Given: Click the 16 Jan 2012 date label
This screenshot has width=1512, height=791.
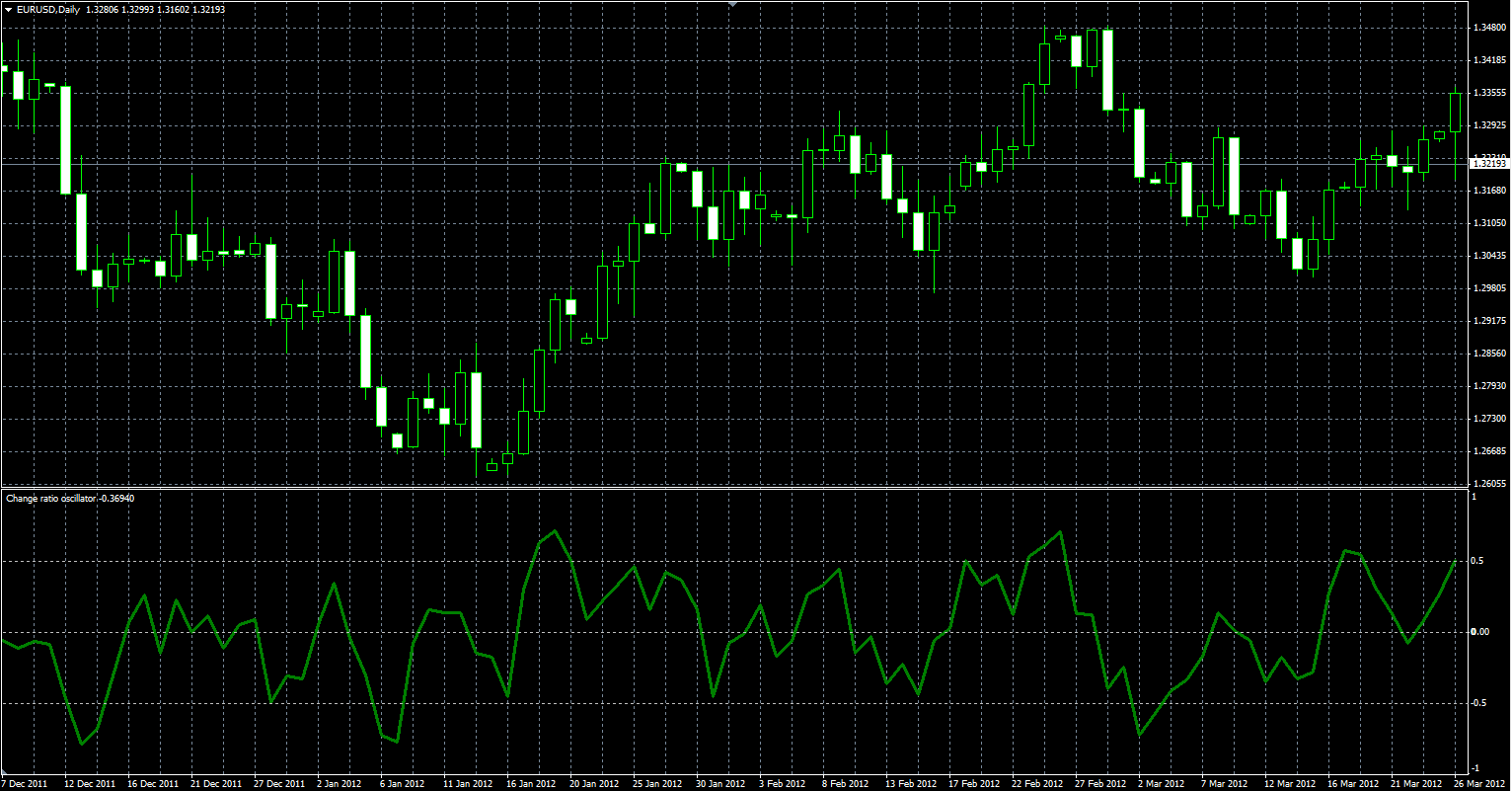Looking at the screenshot, I should point(532,783).
